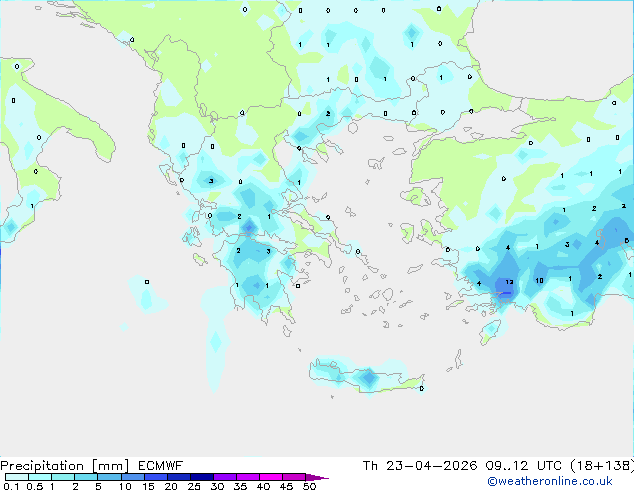Click the legend label 10

125,486
